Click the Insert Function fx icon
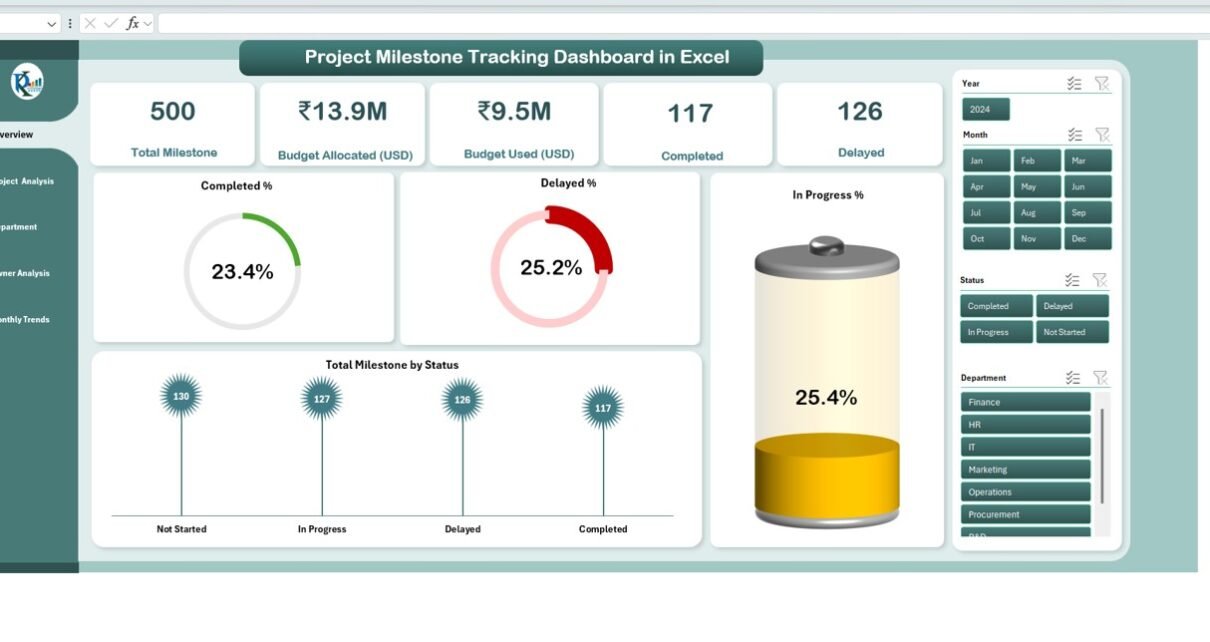Screen dimensions: 1210x642 coord(132,23)
